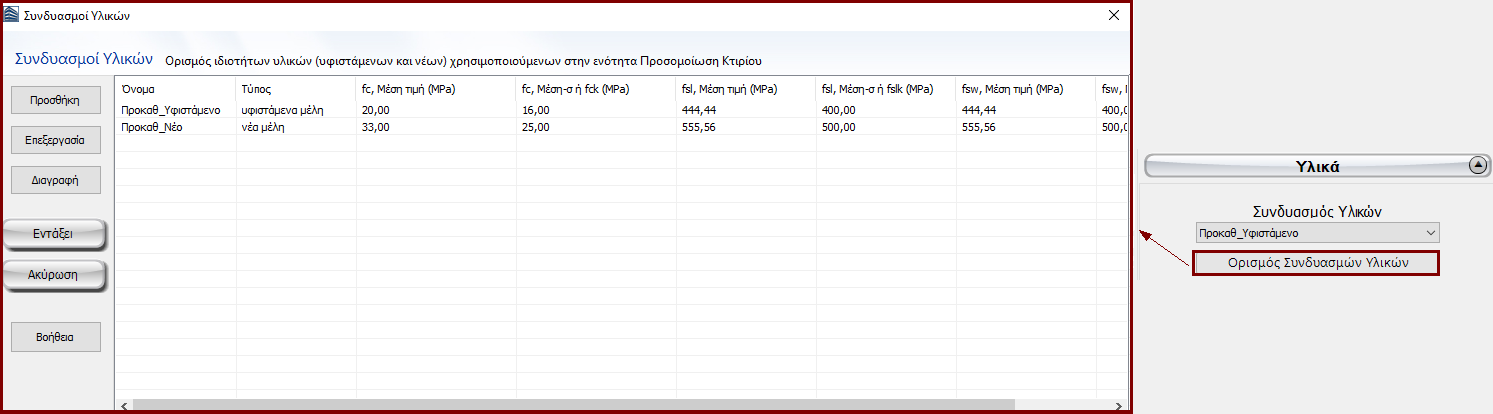The image size is (1493, 414).
Task: Open the Συνδυασμός Υλικών dropdown
Action: [1317, 233]
